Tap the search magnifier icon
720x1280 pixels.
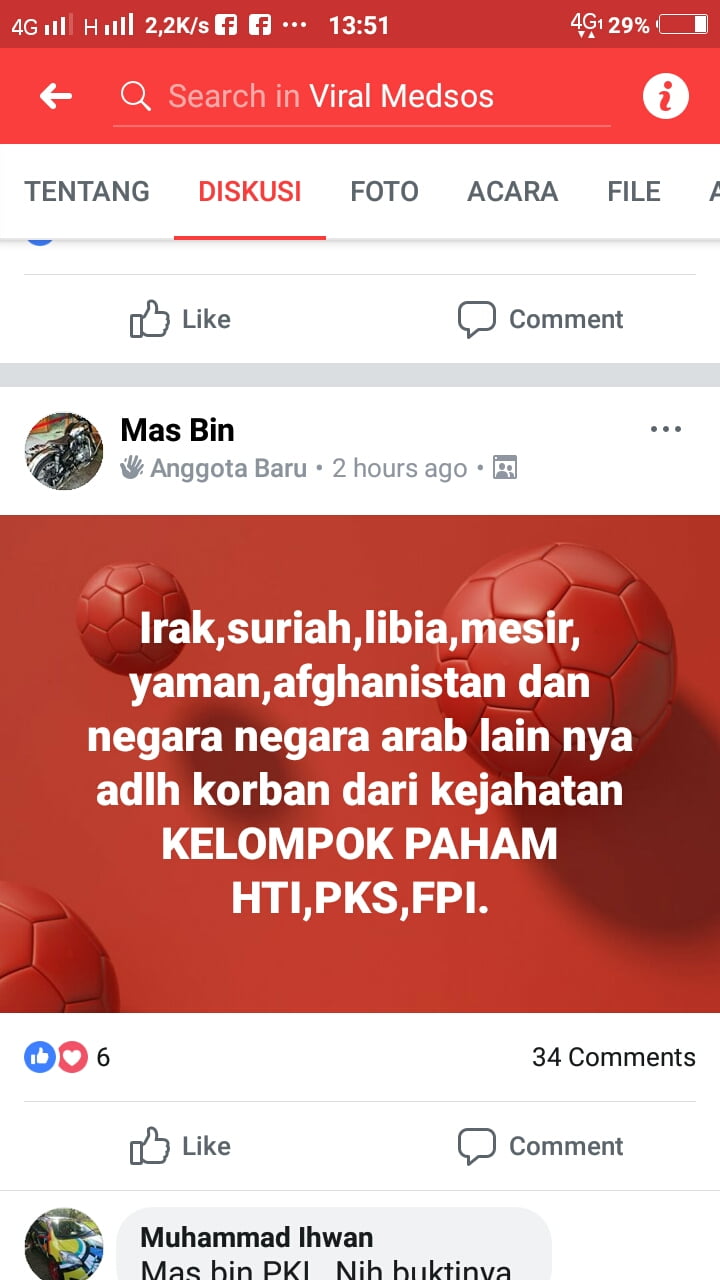135,96
